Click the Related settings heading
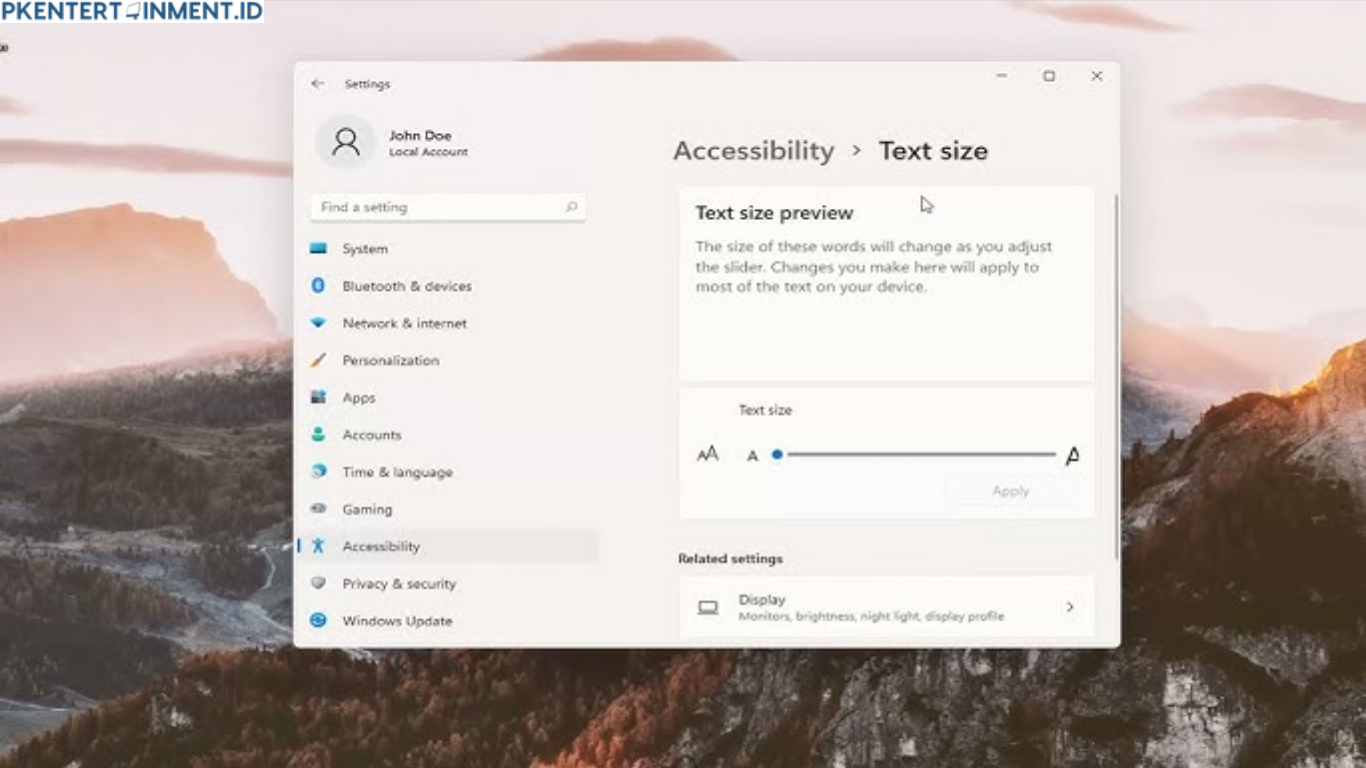 [x=730, y=558]
